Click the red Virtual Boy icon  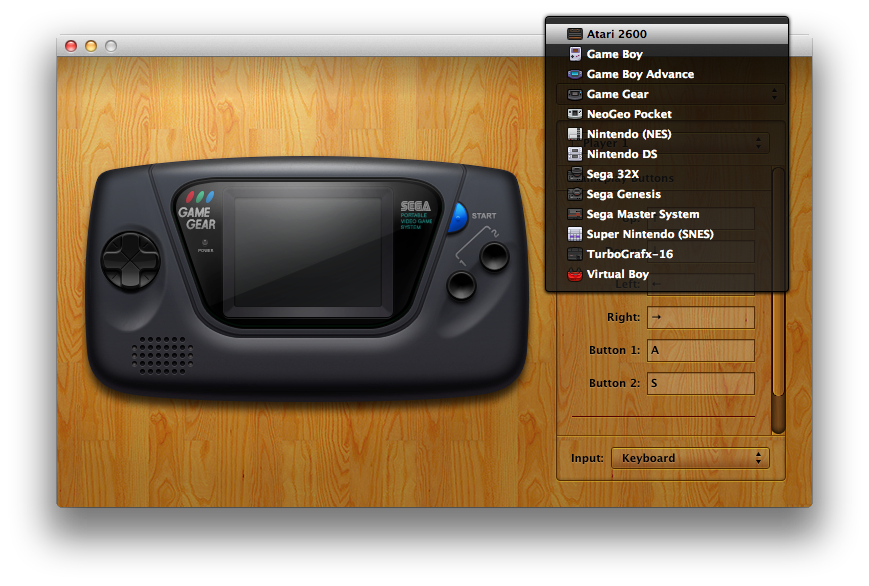(x=575, y=274)
